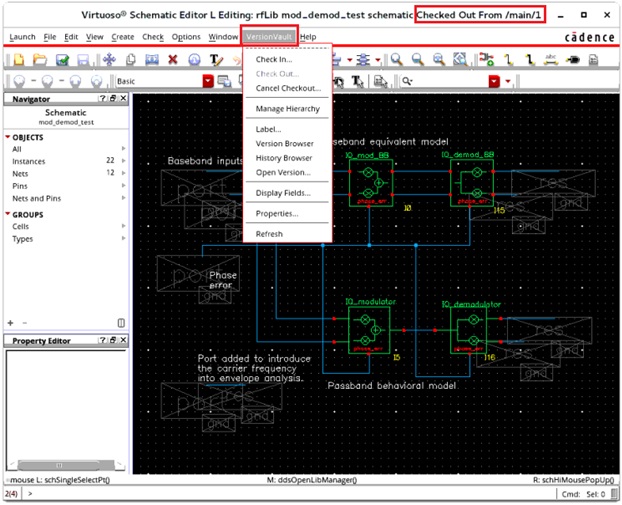Click the command input line at bottom
This screenshot has height=505, width=622.
[x=290, y=493]
